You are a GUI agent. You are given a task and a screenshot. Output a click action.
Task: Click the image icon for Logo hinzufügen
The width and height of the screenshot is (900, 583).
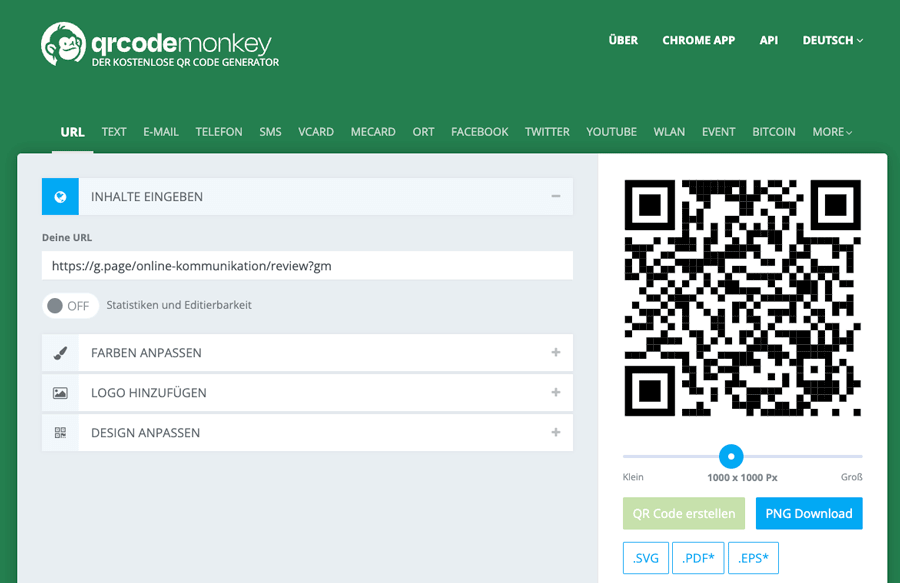pyautogui.click(x=60, y=393)
